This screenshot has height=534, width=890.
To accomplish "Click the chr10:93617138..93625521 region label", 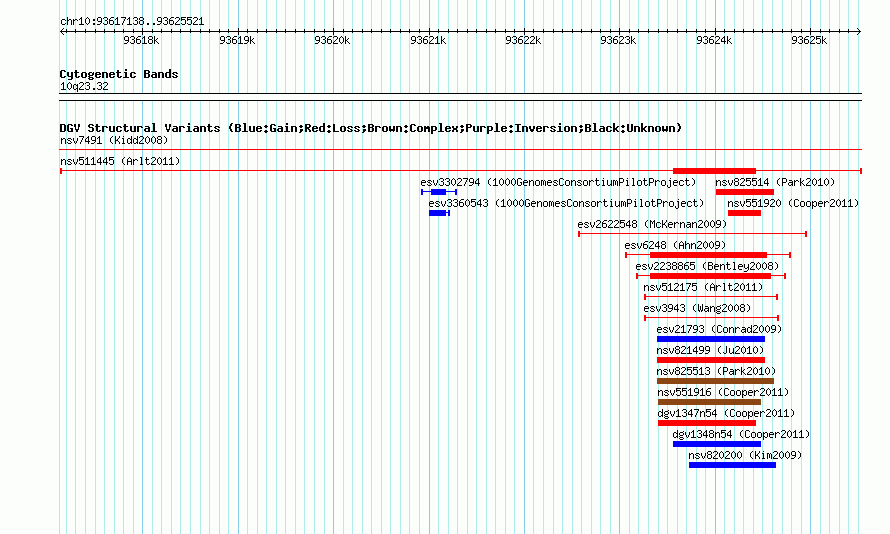I will [132, 22].
